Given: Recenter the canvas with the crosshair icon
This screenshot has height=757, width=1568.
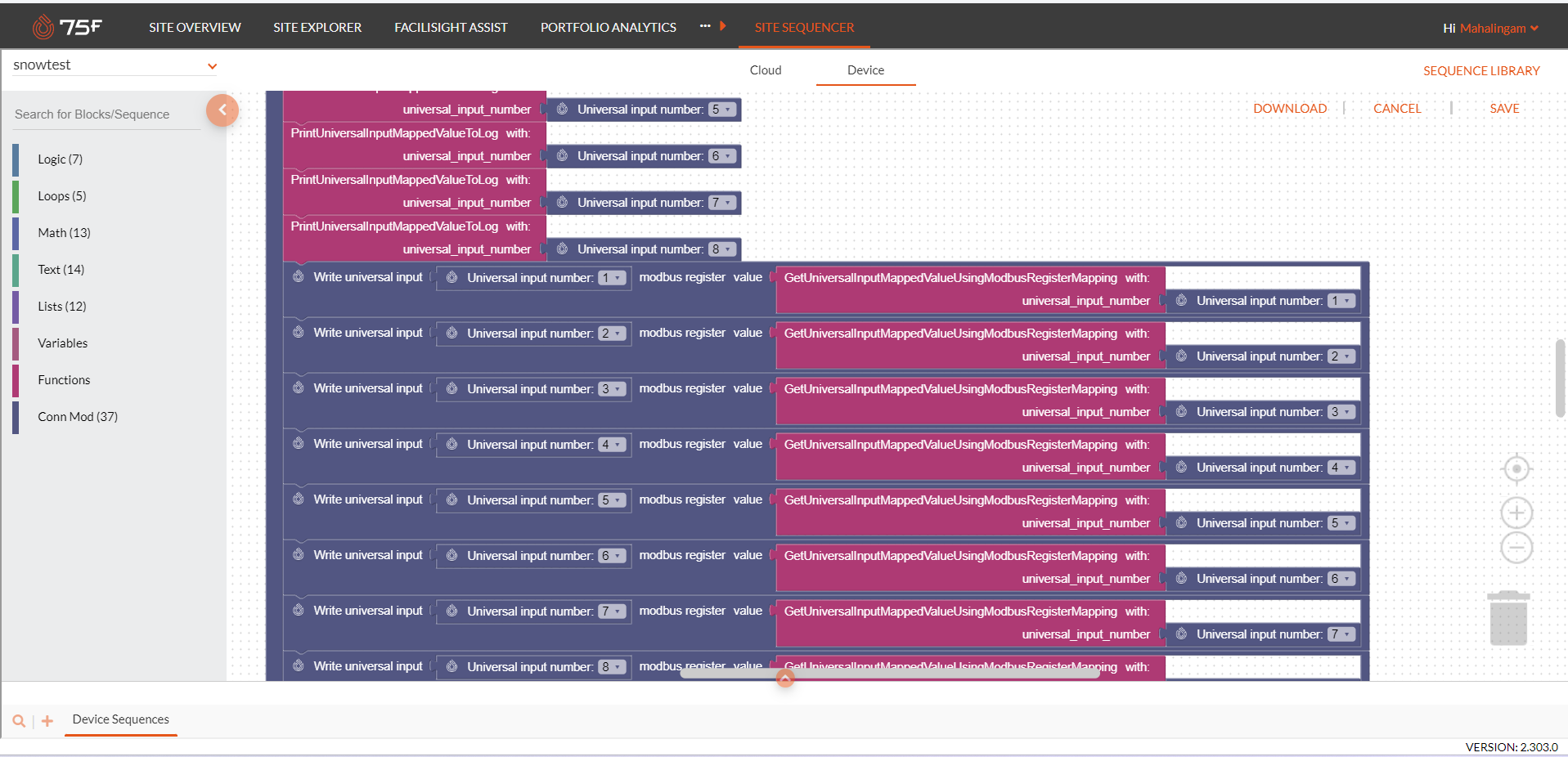Looking at the screenshot, I should click(1516, 468).
